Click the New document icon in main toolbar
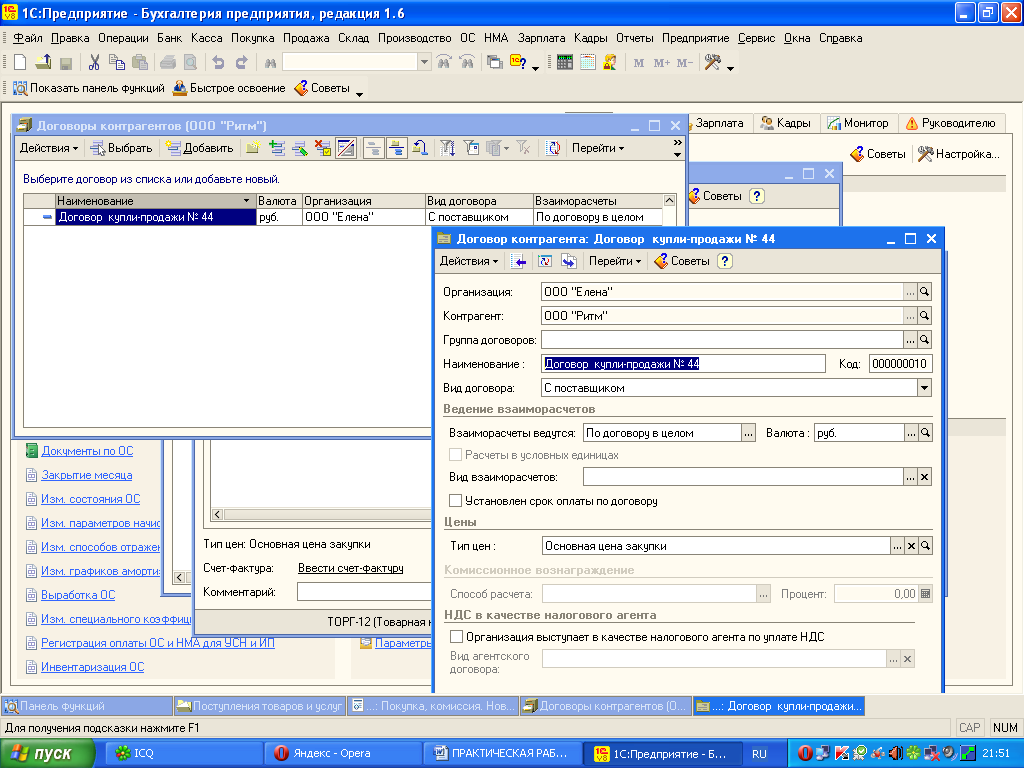1024x768 pixels. tap(20, 63)
